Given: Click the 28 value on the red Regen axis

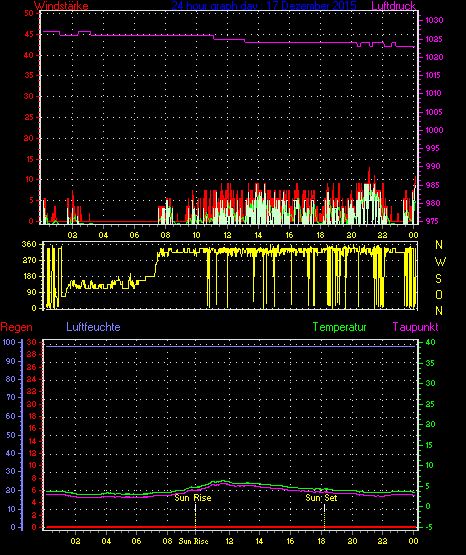Looking at the screenshot, I should click(31, 355).
